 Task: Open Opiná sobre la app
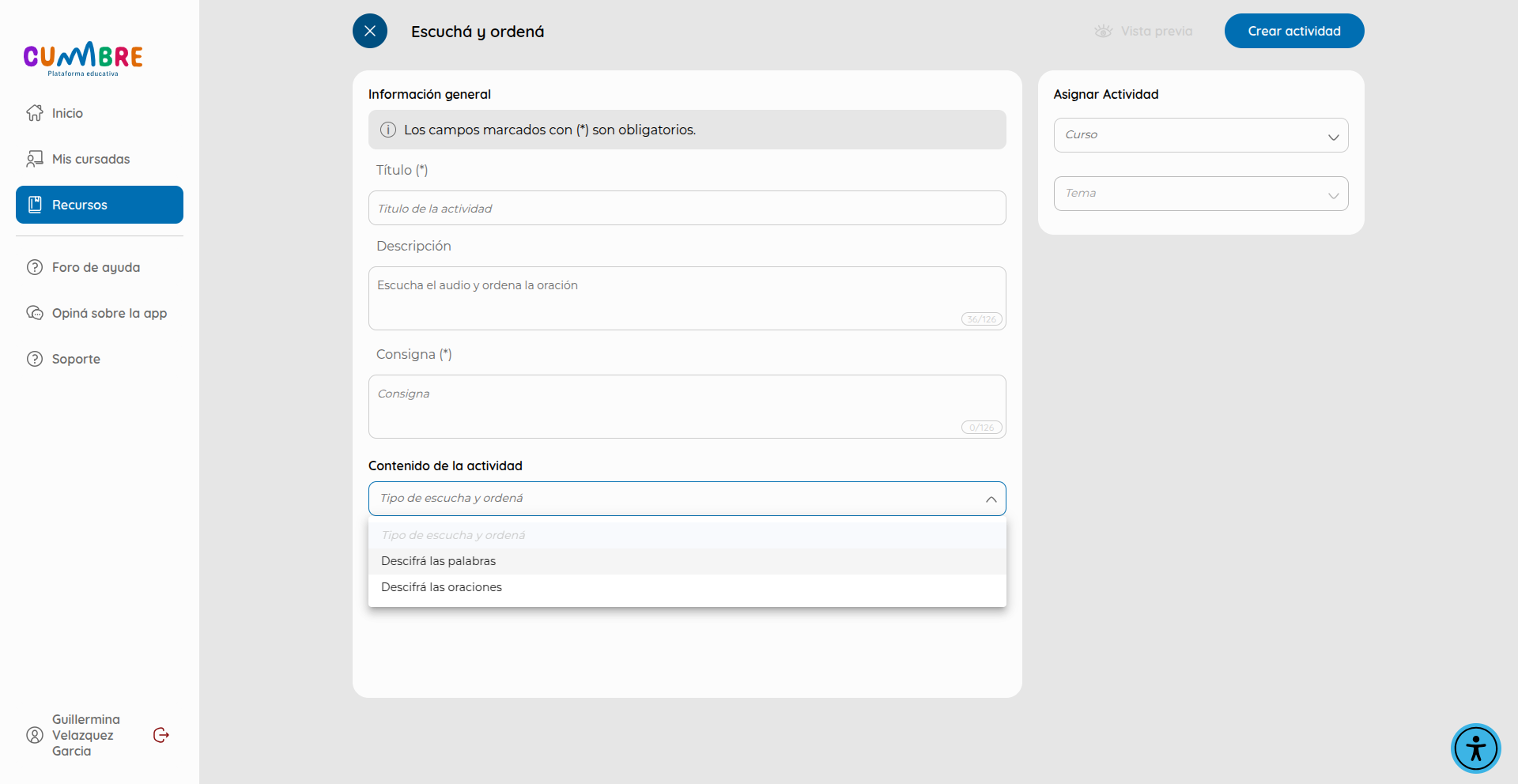pos(100,313)
